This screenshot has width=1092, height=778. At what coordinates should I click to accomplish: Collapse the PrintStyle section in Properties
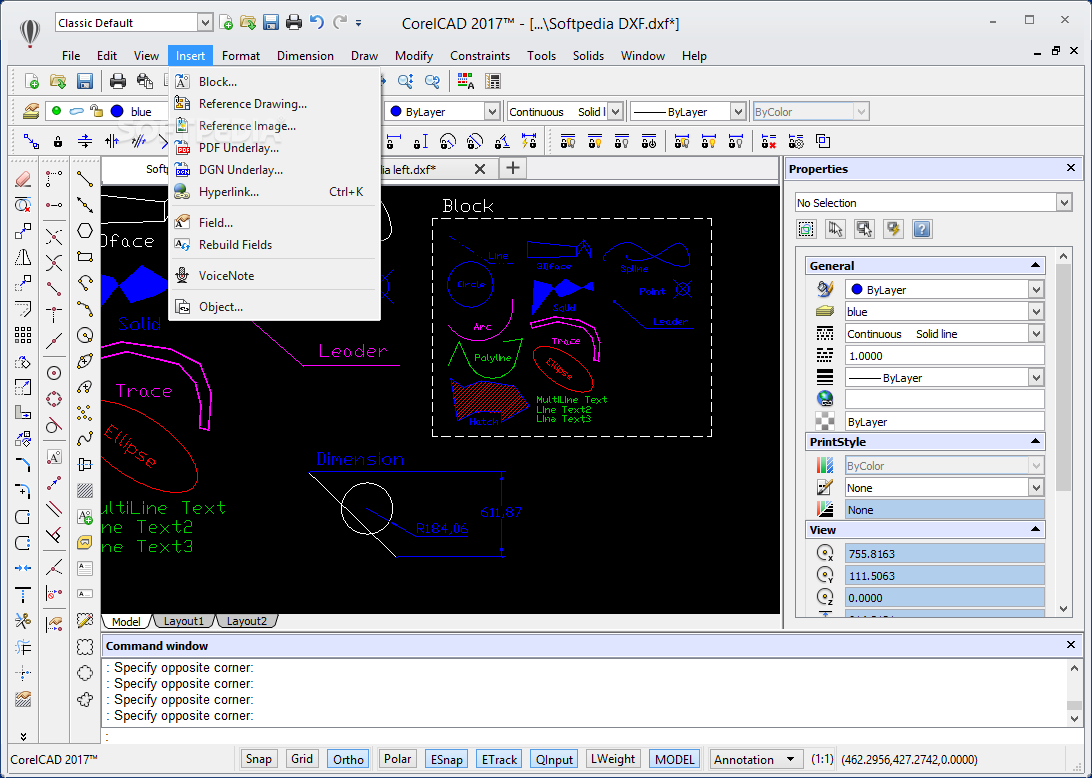(x=1035, y=442)
